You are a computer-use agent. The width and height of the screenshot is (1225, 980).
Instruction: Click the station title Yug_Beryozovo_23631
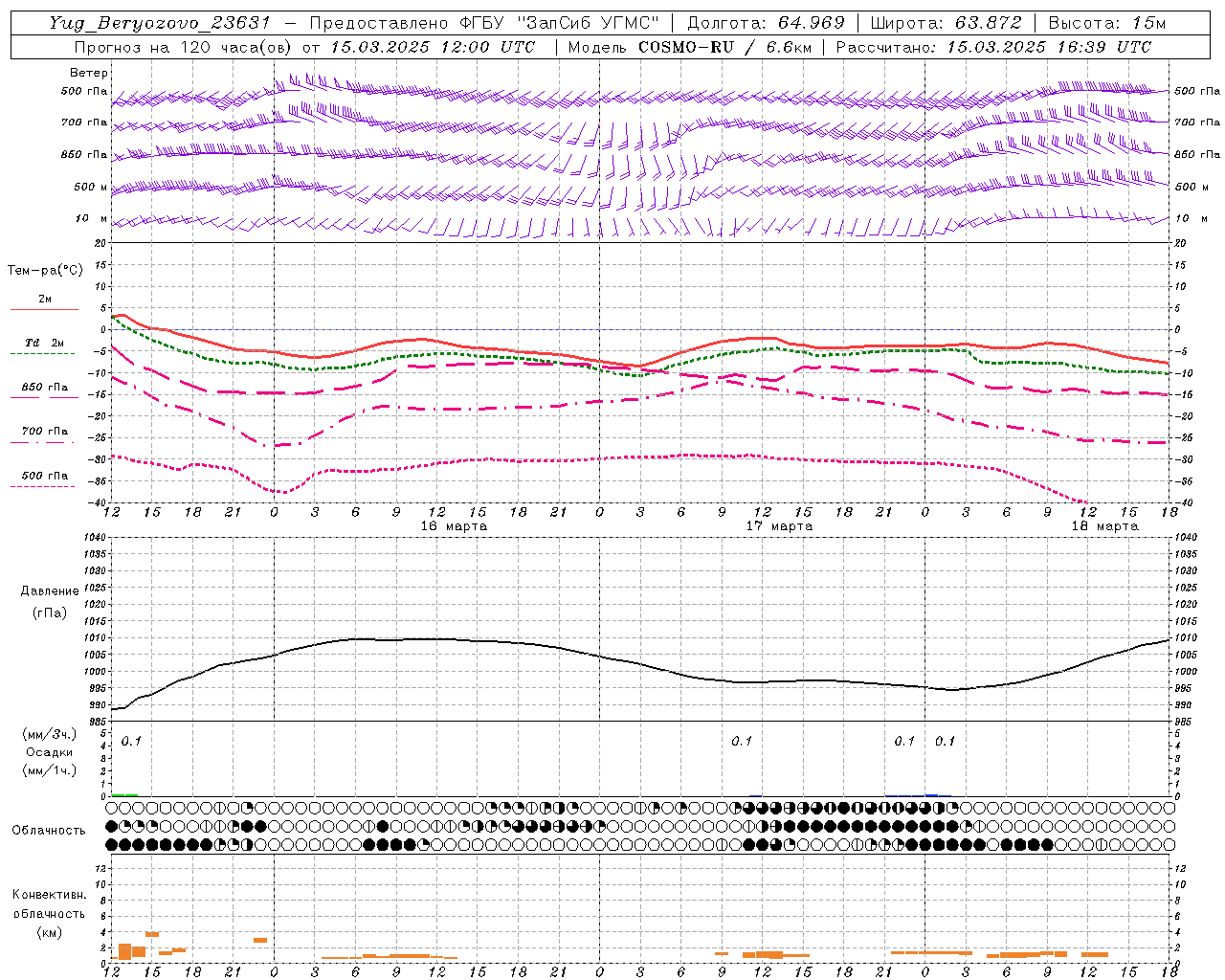click(x=160, y=23)
